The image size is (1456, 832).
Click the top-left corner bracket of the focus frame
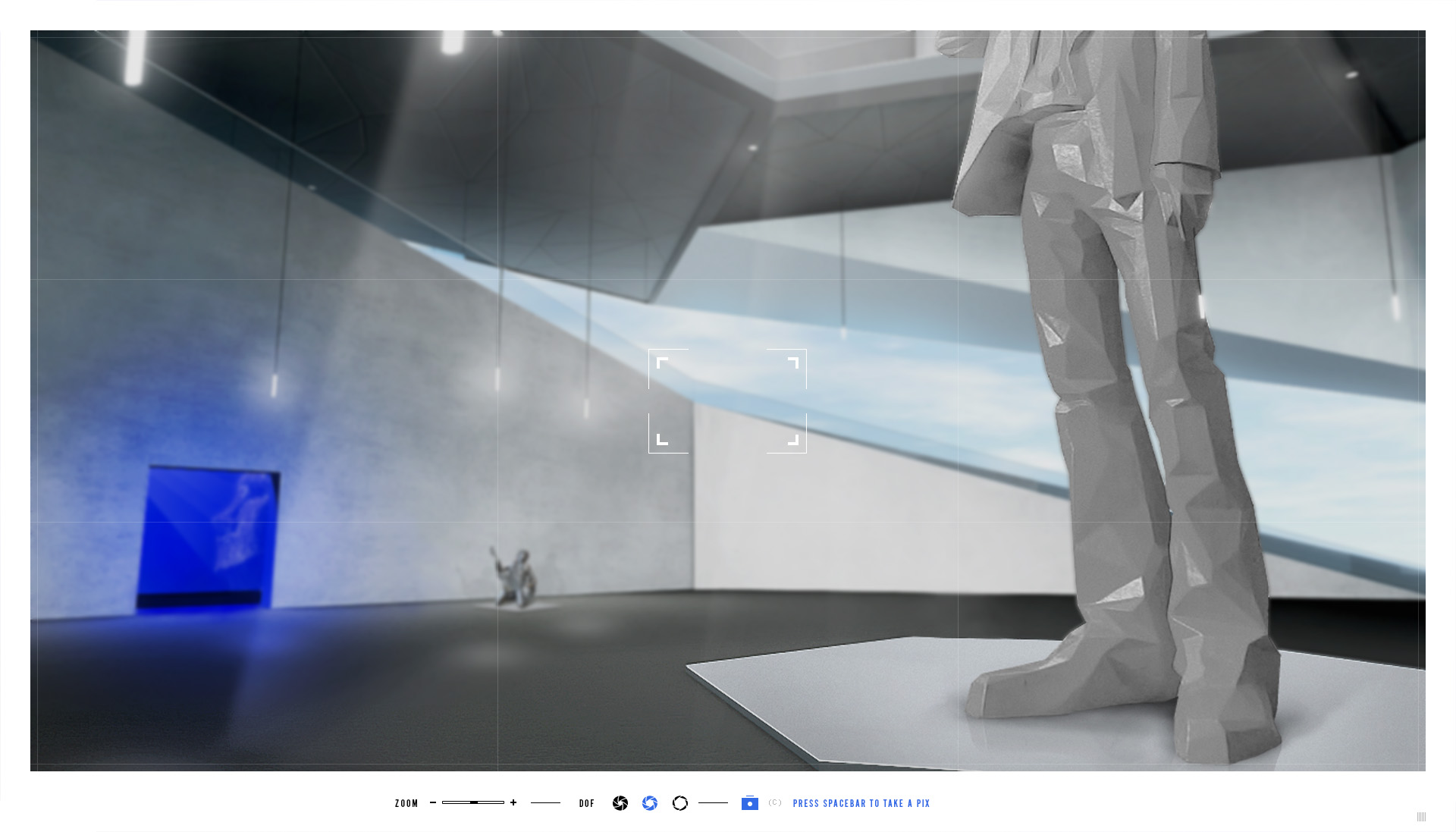click(x=661, y=363)
